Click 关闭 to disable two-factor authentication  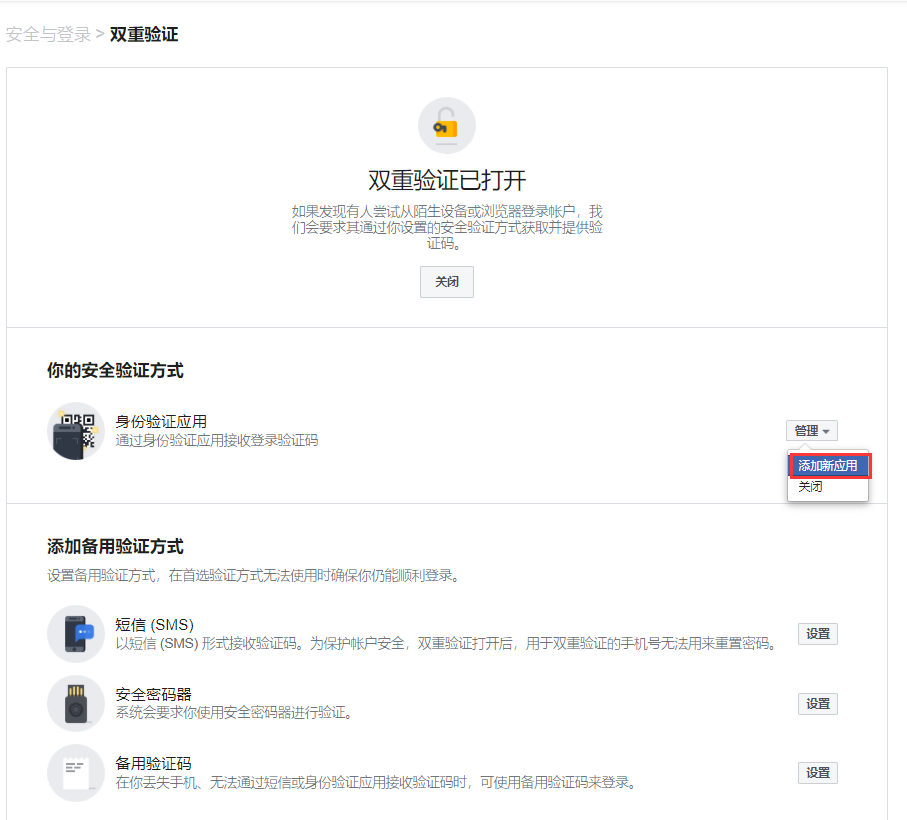pos(446,282)
